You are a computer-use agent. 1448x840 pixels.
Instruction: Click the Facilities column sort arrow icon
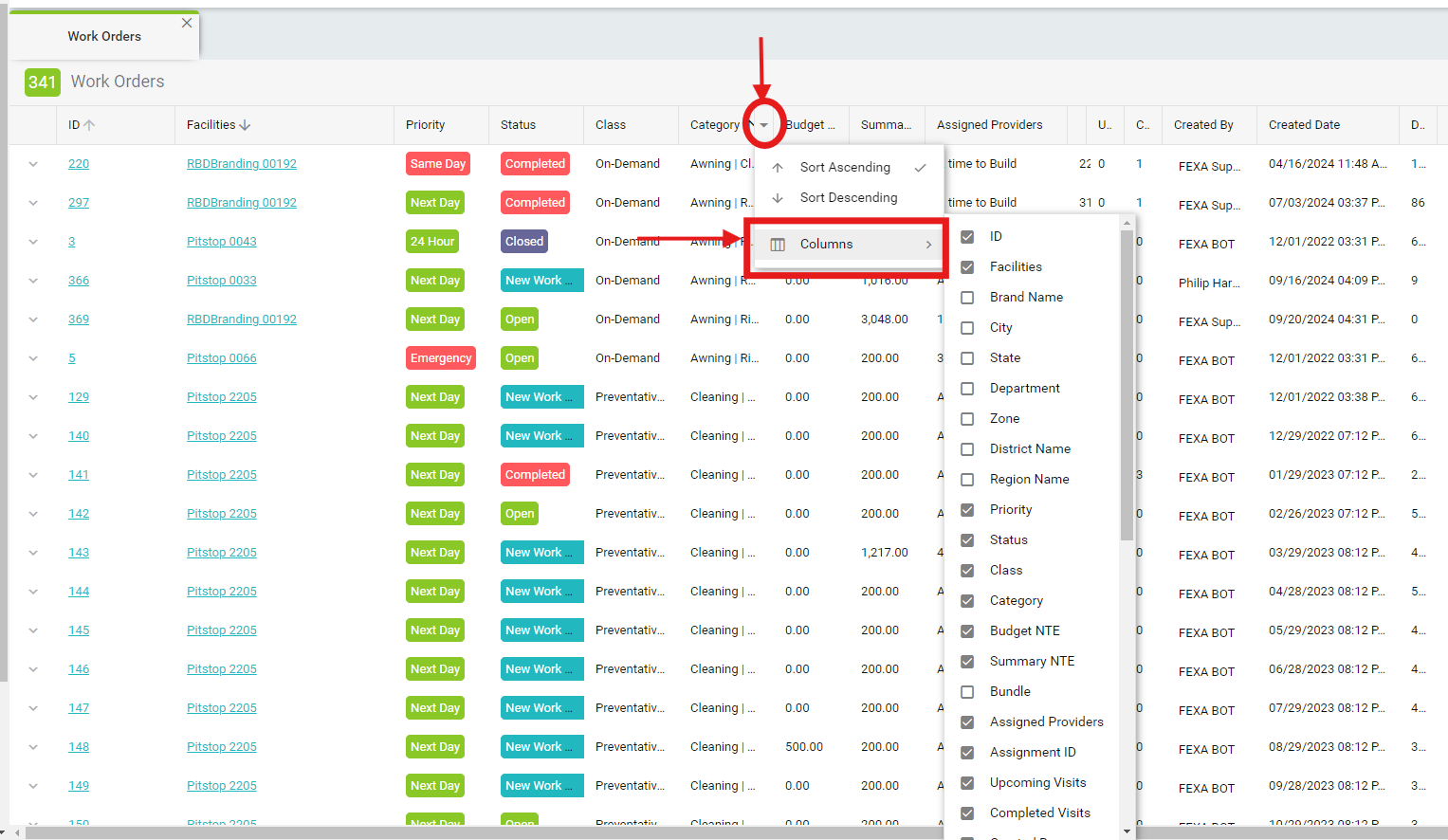click(245, 125)
